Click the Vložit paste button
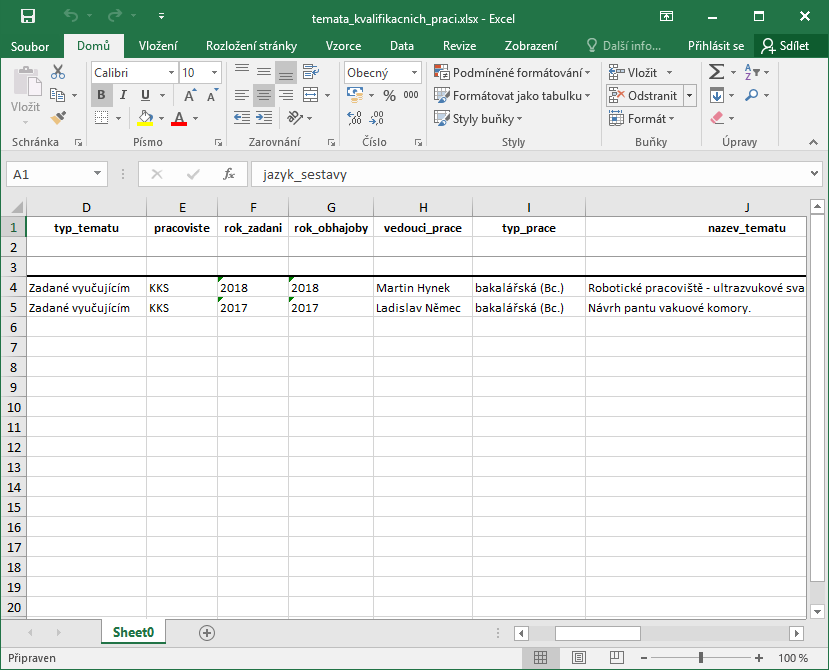829x670 pixels. 25,94
